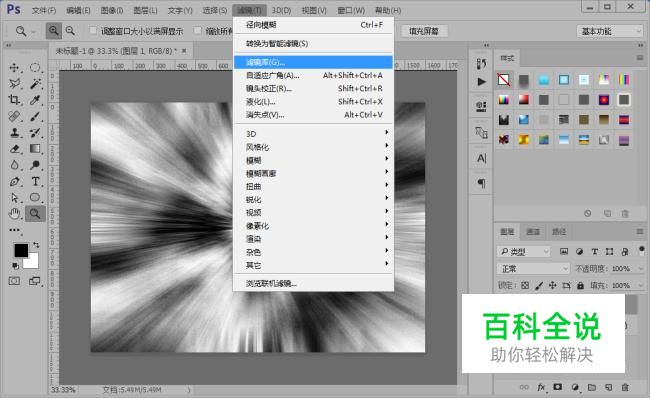Delete style trash icon in Styles panel

pos(625,214)
